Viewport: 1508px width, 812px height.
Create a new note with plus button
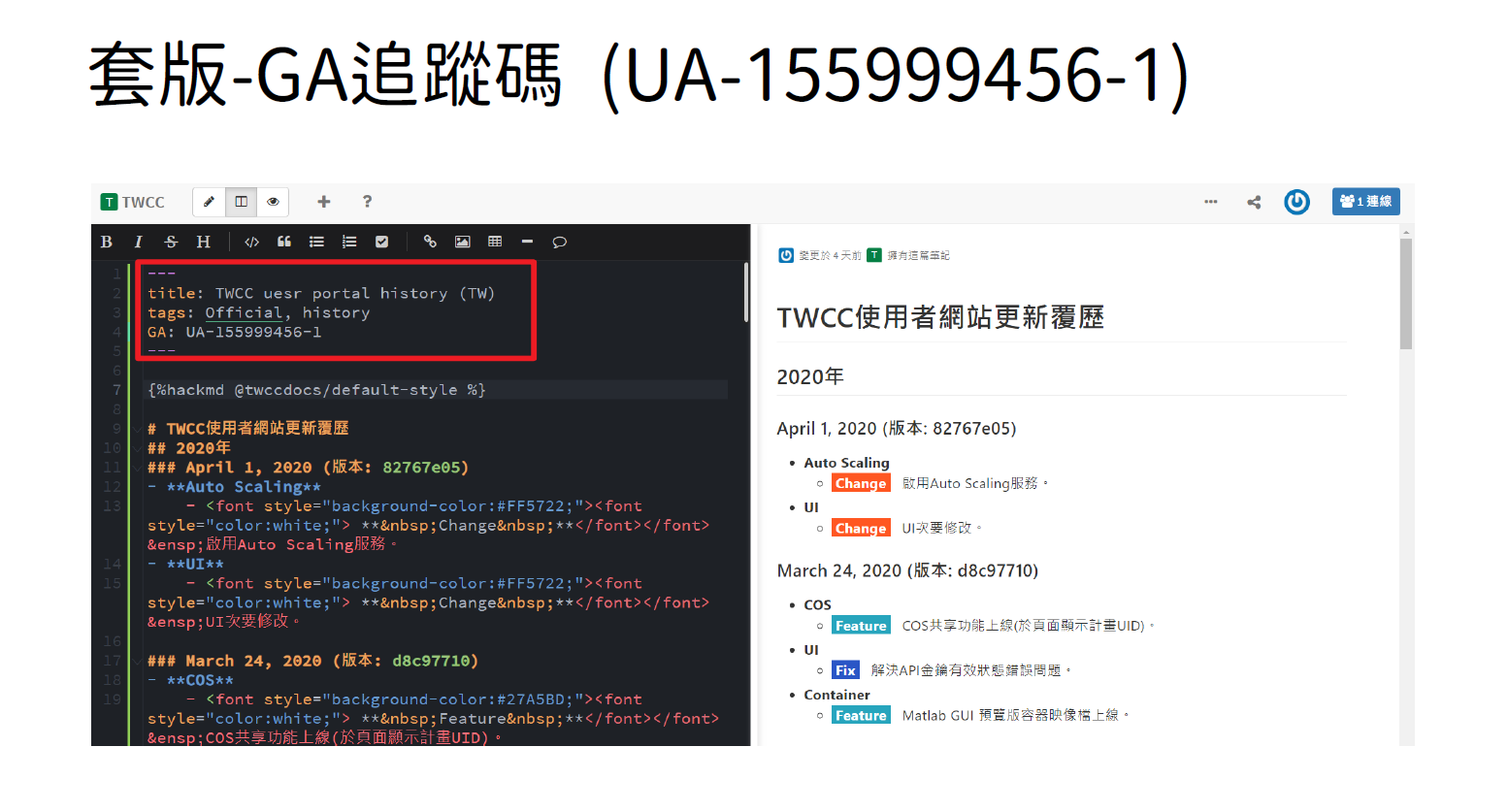pyautogui.click(x=324, y=202)
